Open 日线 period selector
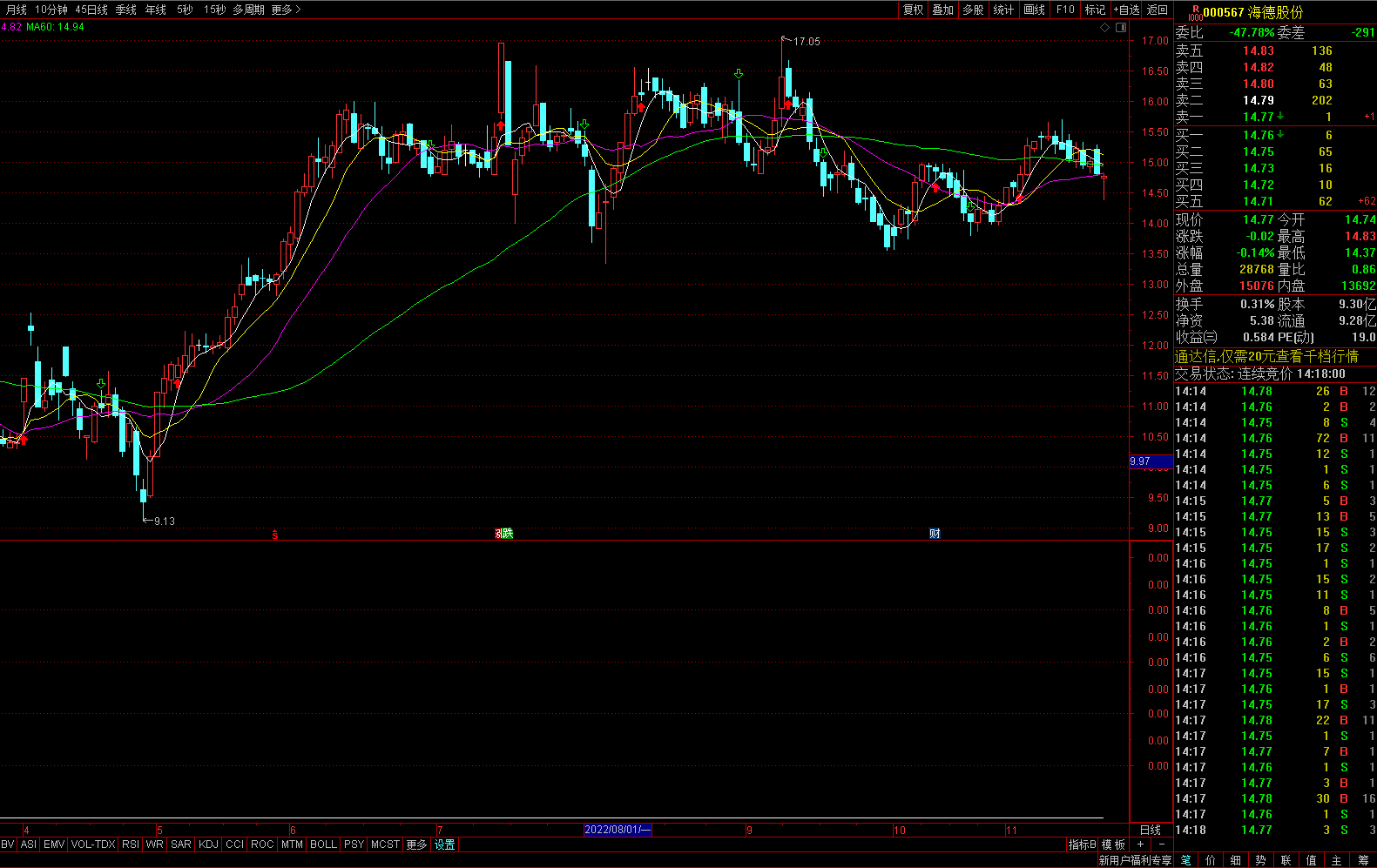This screenshot has width=1377, height=868. coord(1151,830)
